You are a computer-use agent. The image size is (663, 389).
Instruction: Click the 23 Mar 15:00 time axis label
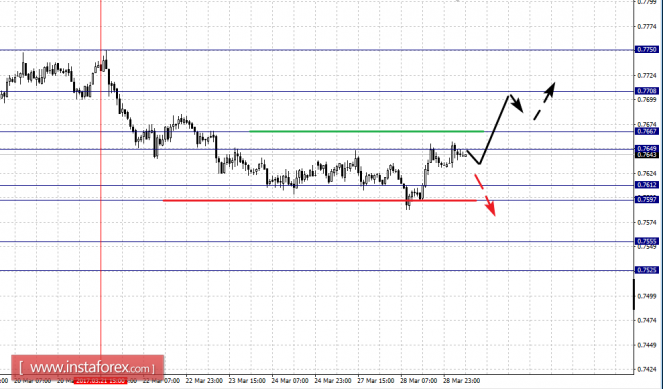click(247, 381)
